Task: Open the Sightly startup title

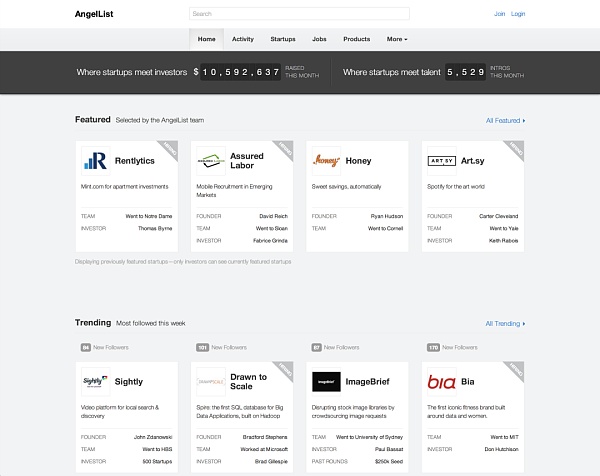Action: [129, 381]
